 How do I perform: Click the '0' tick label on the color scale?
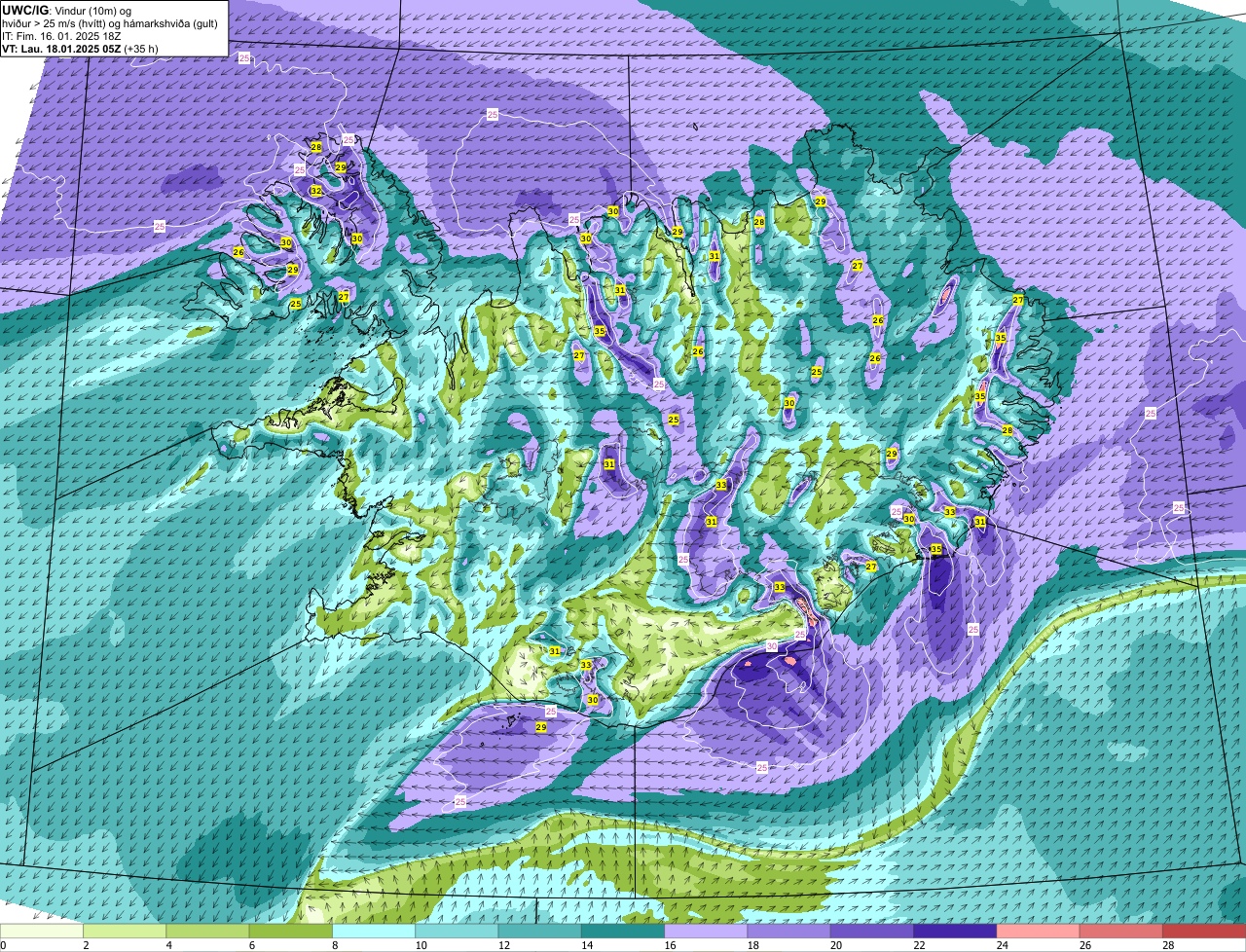pyautogui.click(x=3, y=945)
